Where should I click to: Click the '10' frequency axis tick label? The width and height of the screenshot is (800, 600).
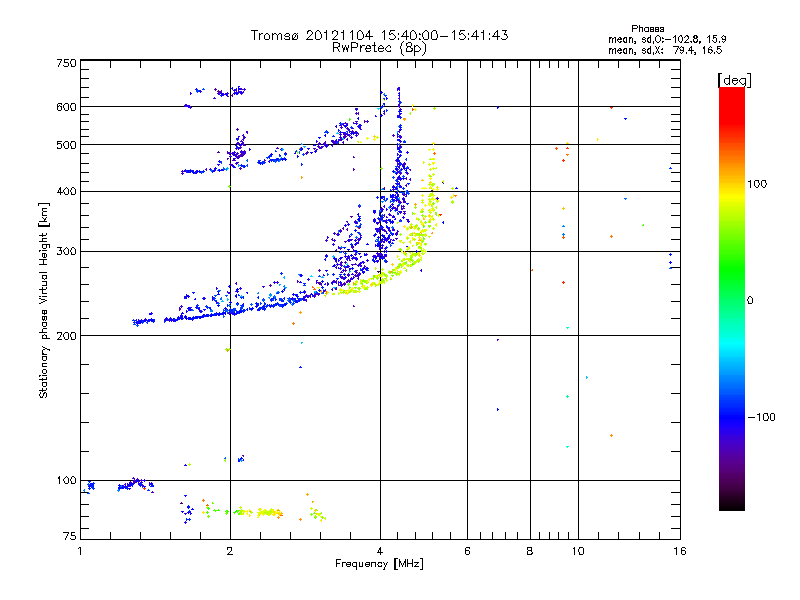(578, 551)
